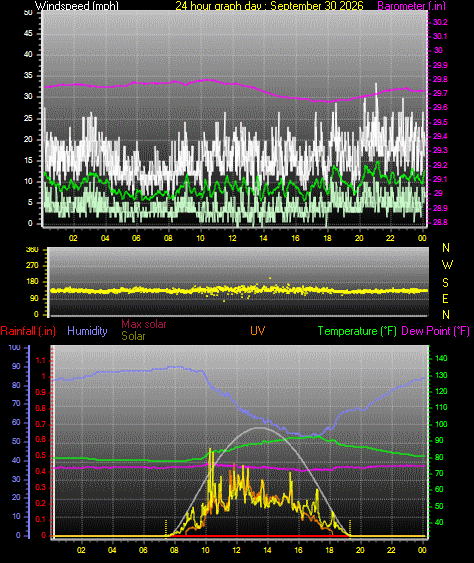Select the Rainfall (.in) legend label
This screenshot has height=563, width=474.
coord(28,331)
